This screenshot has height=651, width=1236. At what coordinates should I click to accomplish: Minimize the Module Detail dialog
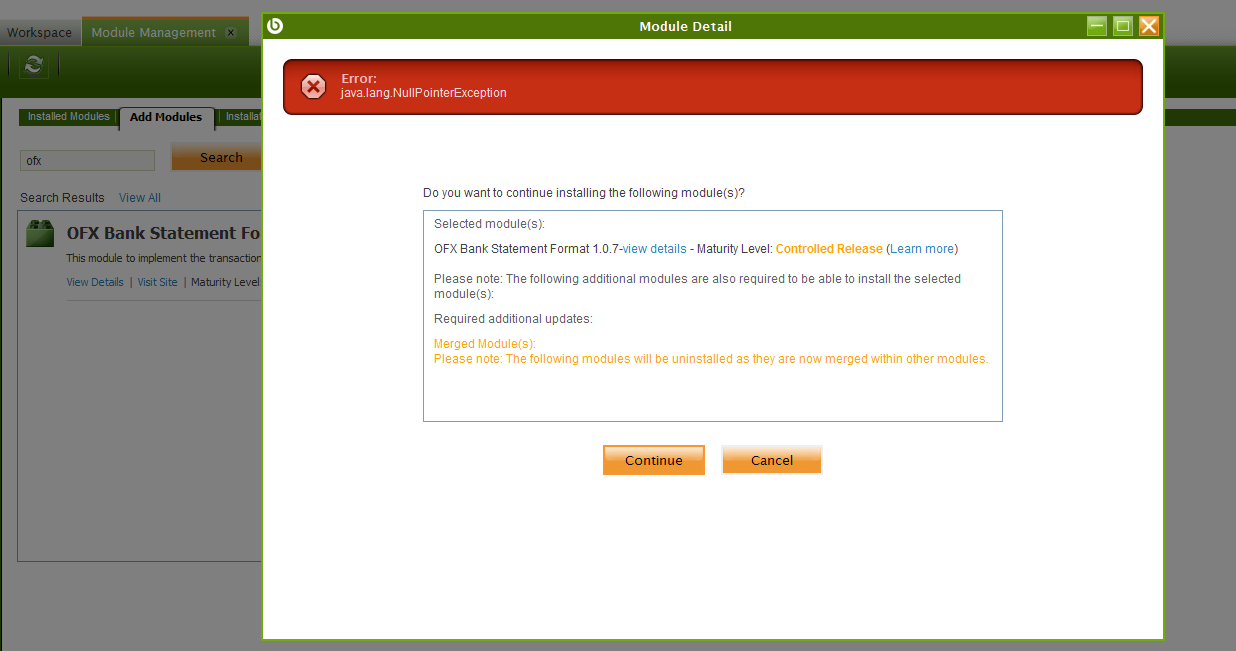[1097, 26]
